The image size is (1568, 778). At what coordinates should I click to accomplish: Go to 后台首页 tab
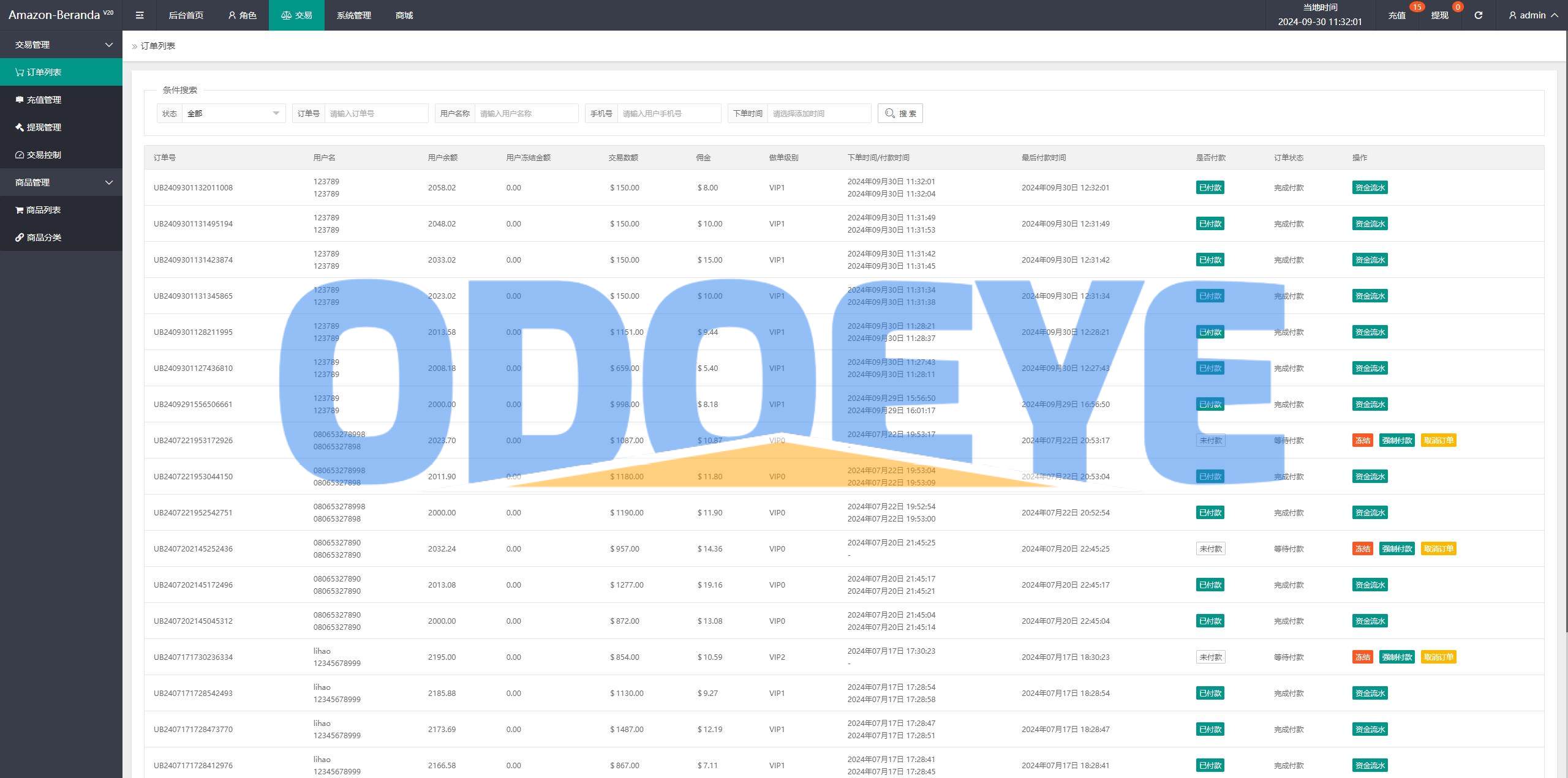pyautogui.click(x=186, y=15)
